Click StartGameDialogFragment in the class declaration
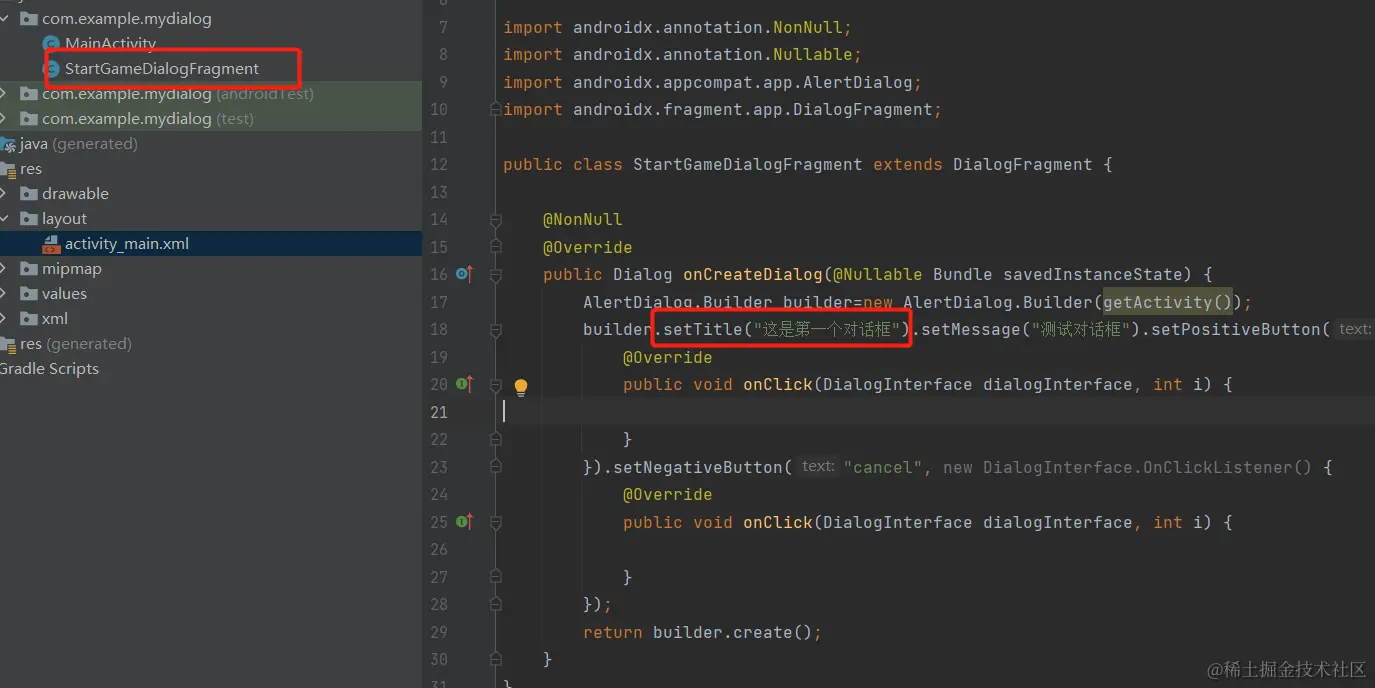This screenshot has width=1375, height=688. click(747, 164)
